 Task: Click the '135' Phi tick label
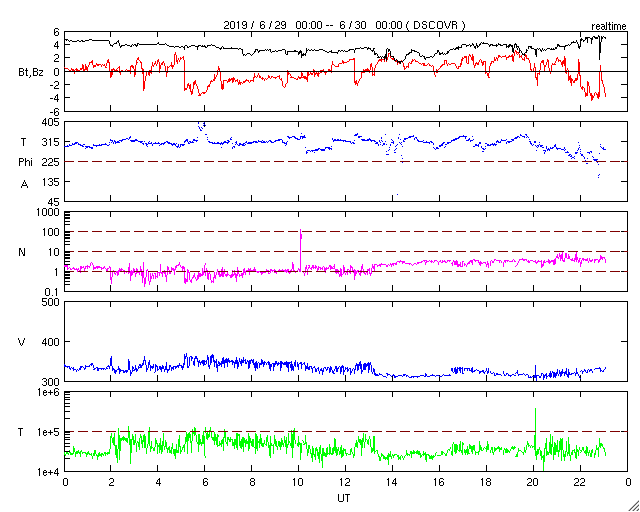click(52, 182)
